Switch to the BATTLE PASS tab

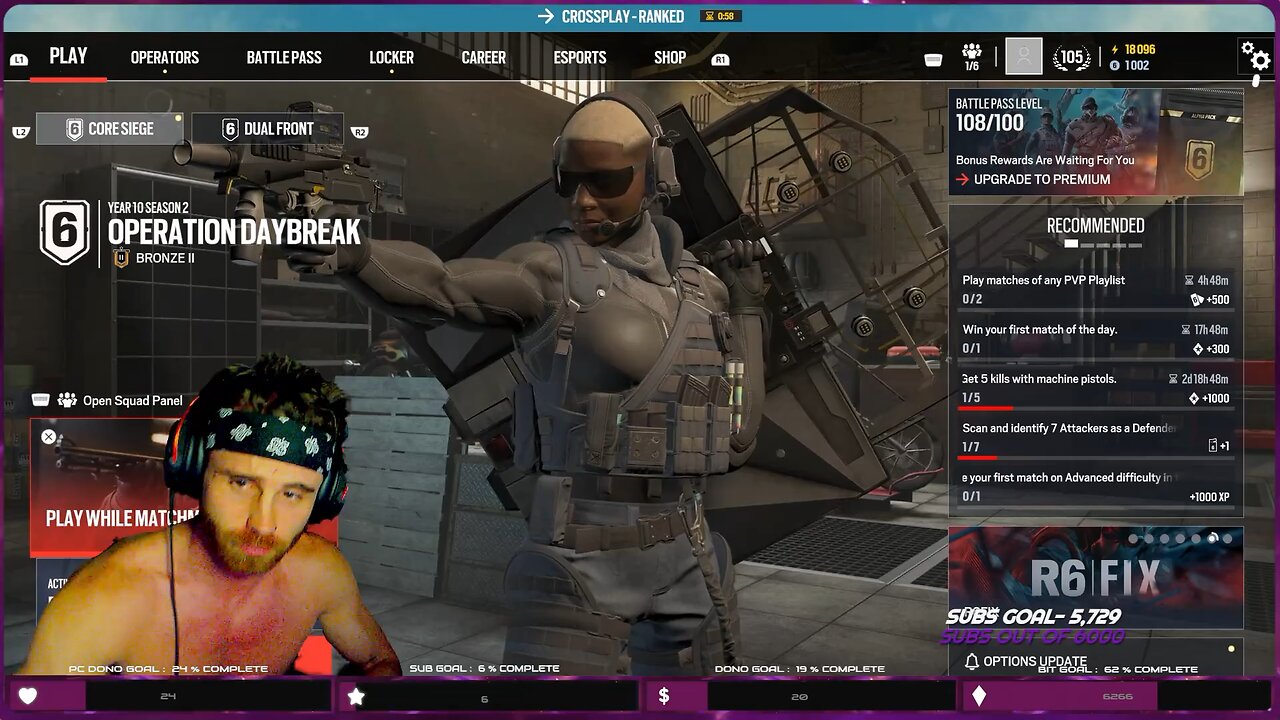click(x=284, y=57)
